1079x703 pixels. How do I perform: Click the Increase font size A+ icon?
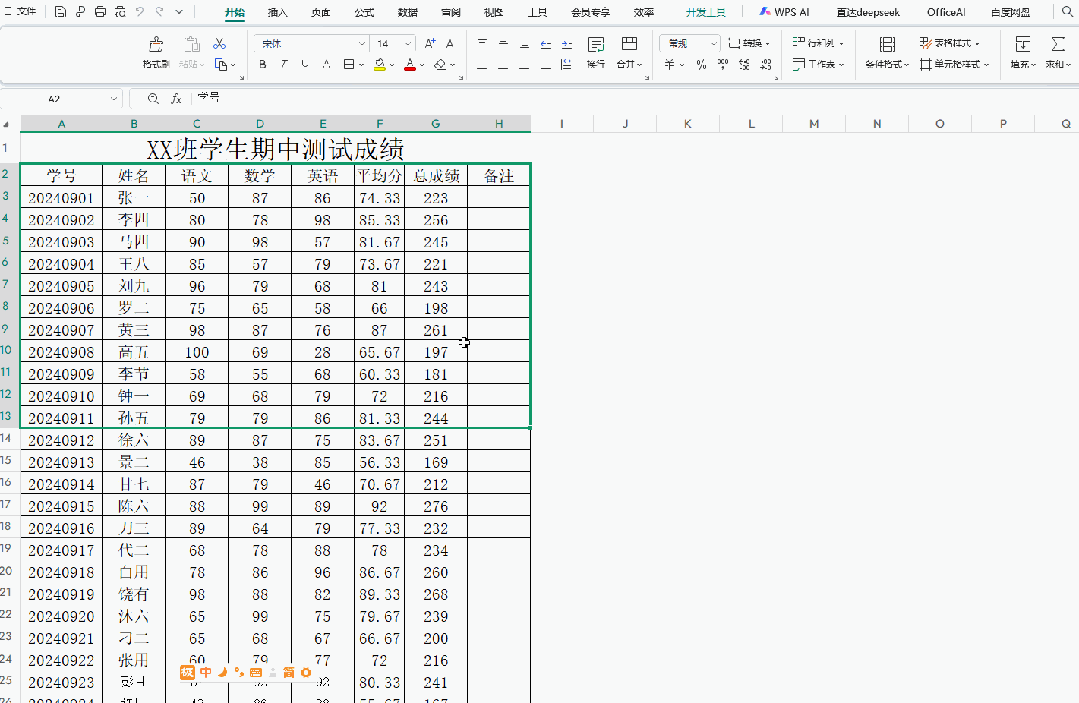(x=430, y=43)
